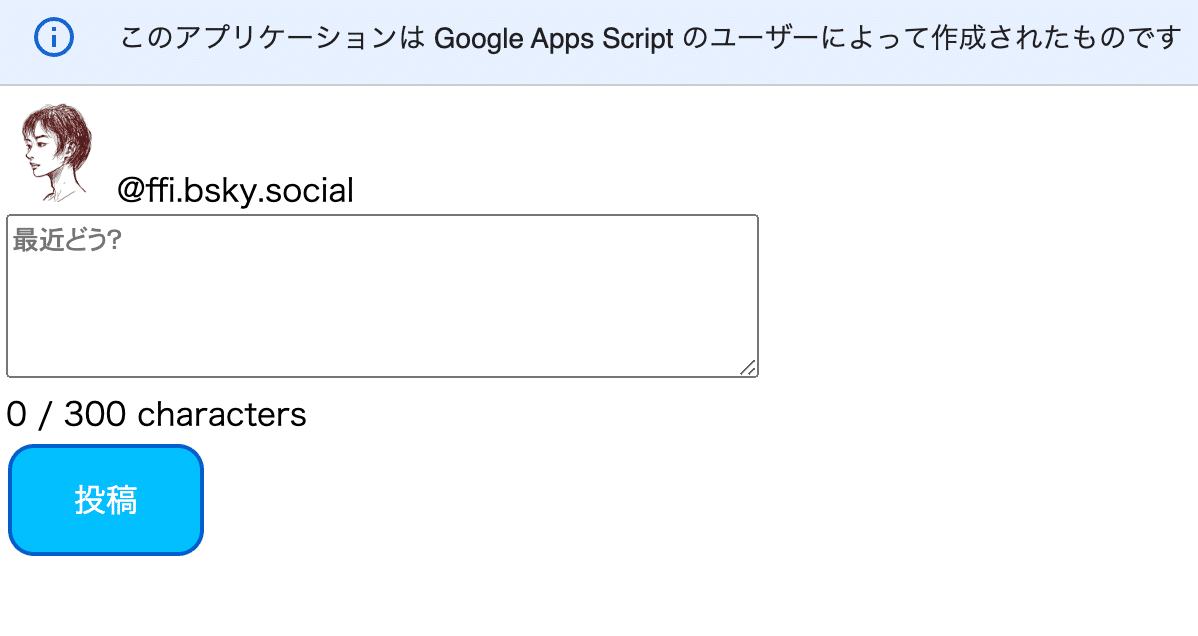Click the 最近どう? placeholder text
Viewport: 1198px width, 636px height.
point(67,241)
